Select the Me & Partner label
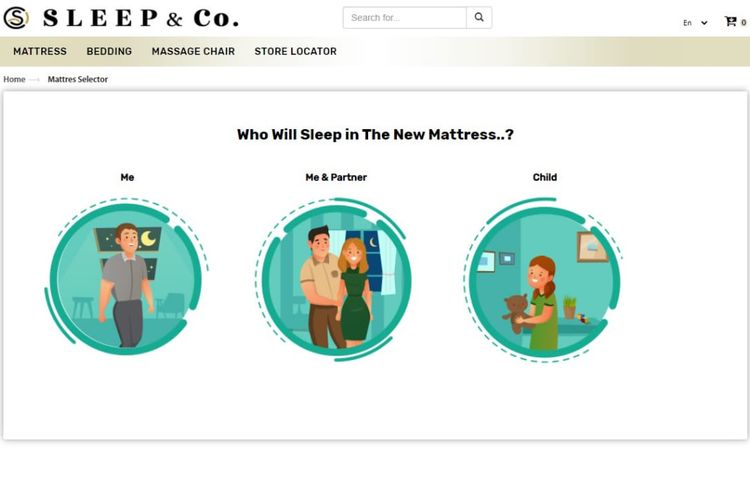The width and height of the screenshot is (750, 500). [336, 178]
